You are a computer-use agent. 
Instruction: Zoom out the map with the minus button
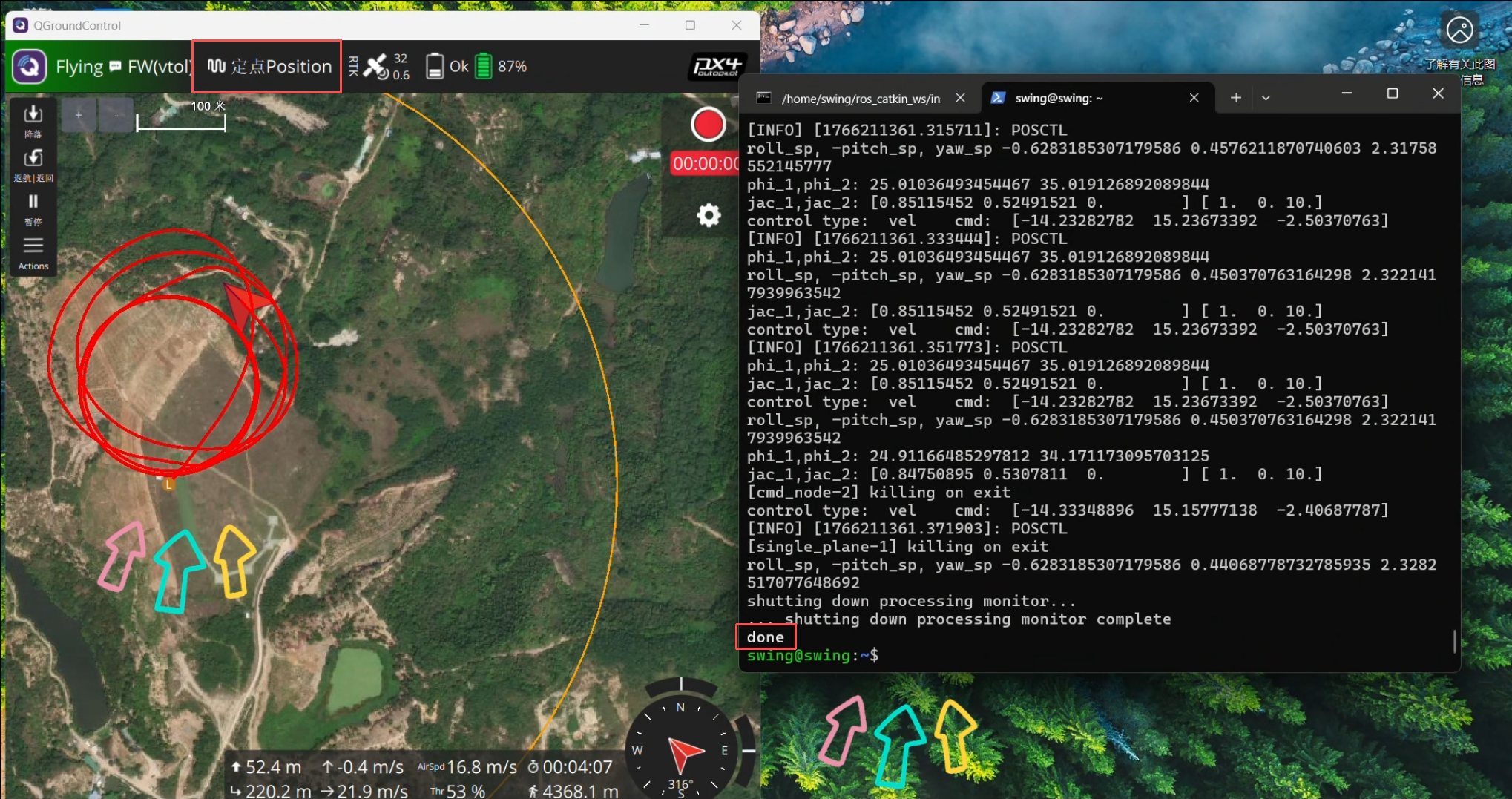pyautogui.click(x=116, y=115)
